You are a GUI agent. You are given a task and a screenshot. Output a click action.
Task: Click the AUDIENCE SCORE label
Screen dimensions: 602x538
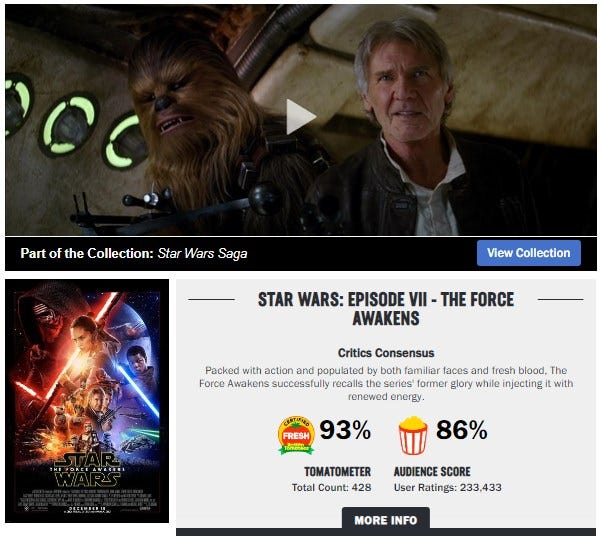[x=432, y=471]
